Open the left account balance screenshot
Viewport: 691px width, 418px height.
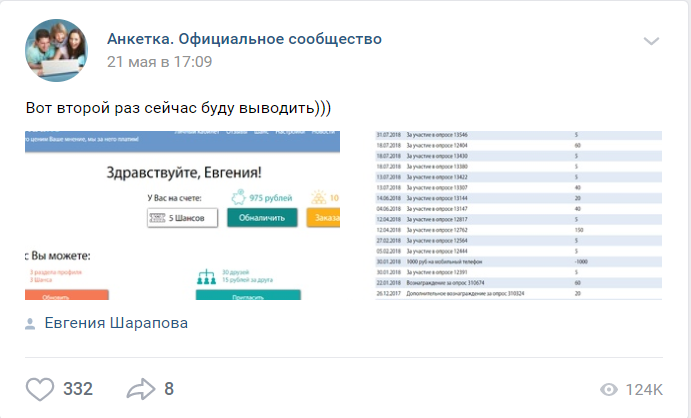[182, 215]
